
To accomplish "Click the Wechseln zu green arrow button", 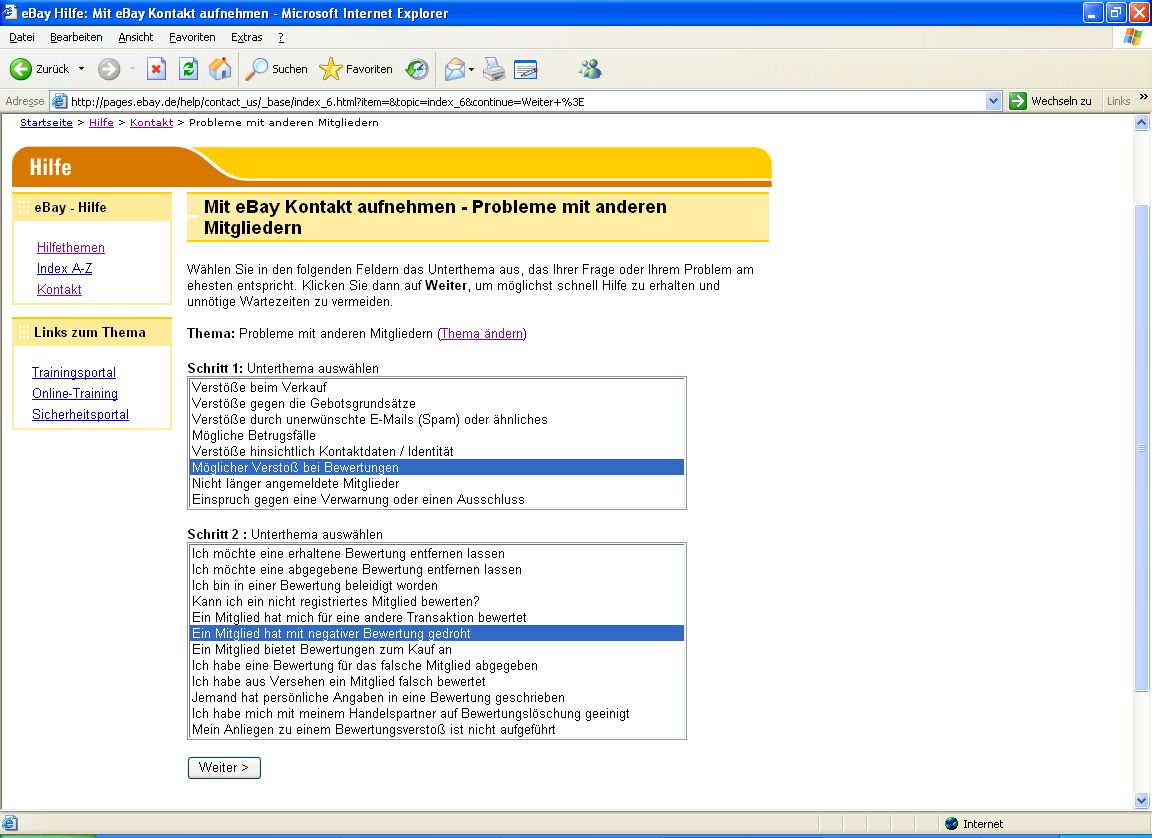I will click(1018, 101).
